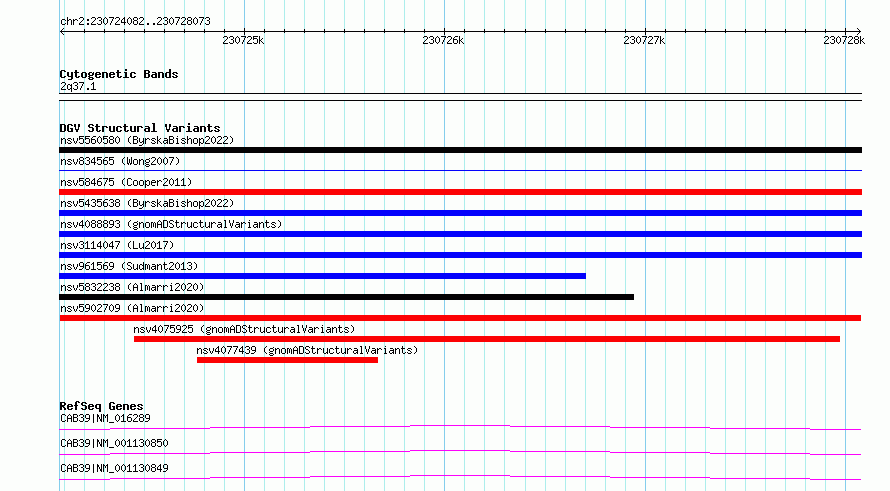890x491 pixels.
Task: Click the right arrow of the ruler
Action: pos(858,32)
